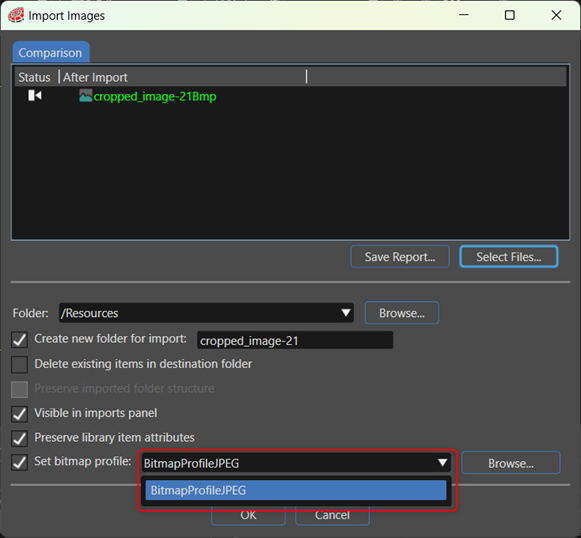Click the red app logo in title bar
The image size is (581, 538).
16,15
